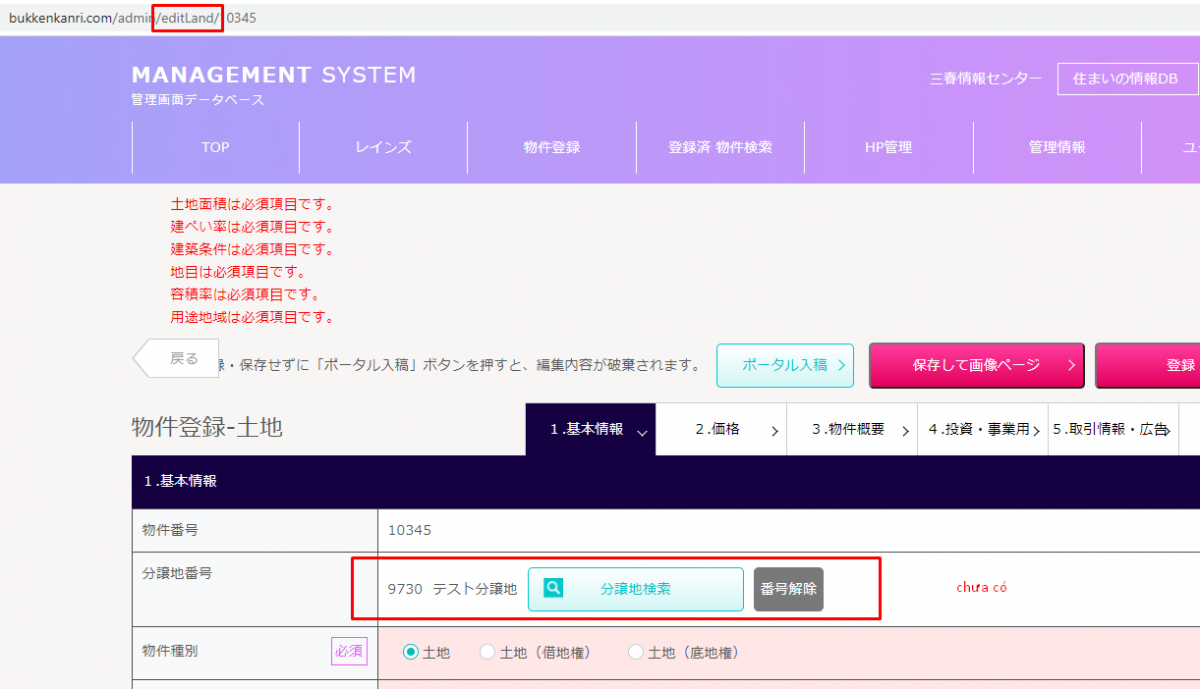Open 物件登録 menu item
This screenshot has width=1200, height=689.
point(551,147)
